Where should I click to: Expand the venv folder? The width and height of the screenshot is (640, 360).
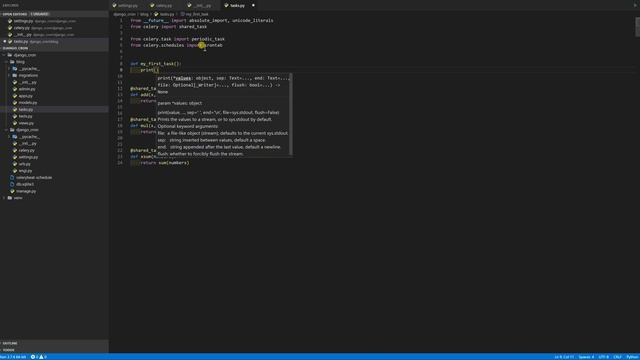pyautogui.click(x=18, y=198)
